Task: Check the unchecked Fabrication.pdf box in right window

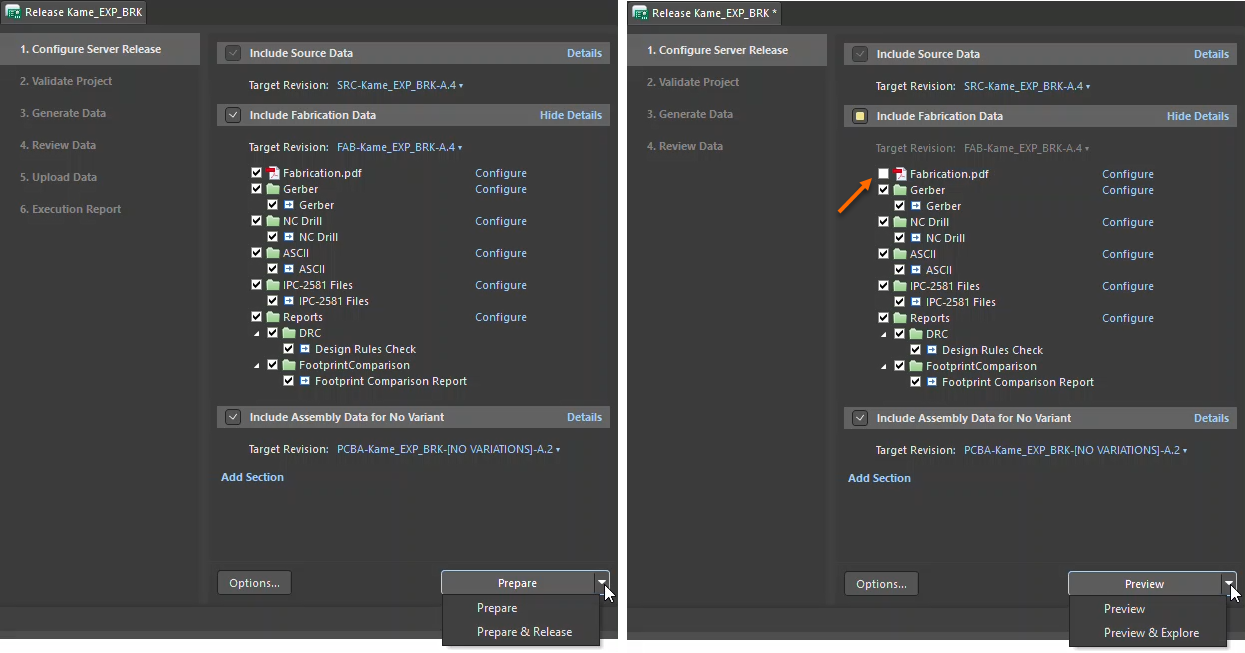Action: click(883, 174)
